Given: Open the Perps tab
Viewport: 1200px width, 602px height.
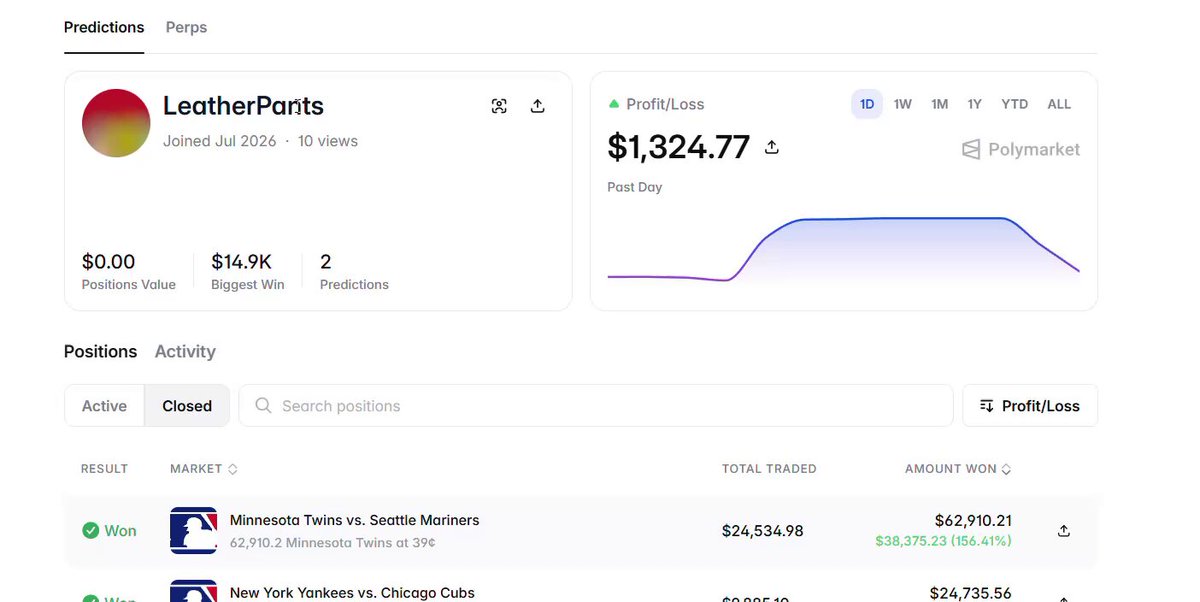Looking at the screenshot, I should [186, 27].
